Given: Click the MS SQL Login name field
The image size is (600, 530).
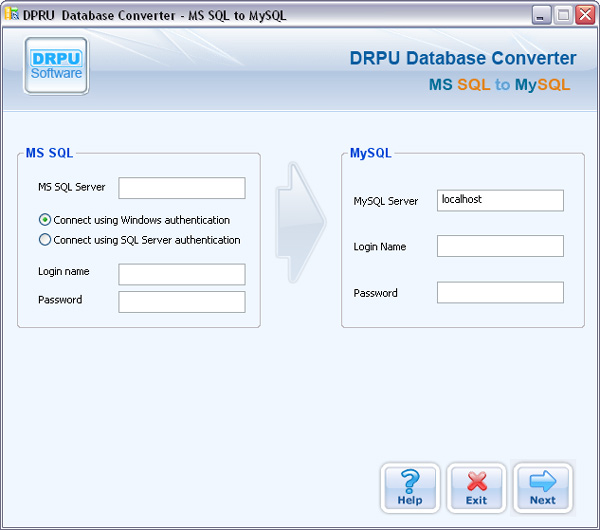Looking at the screenshot, I should pos(182,274).
